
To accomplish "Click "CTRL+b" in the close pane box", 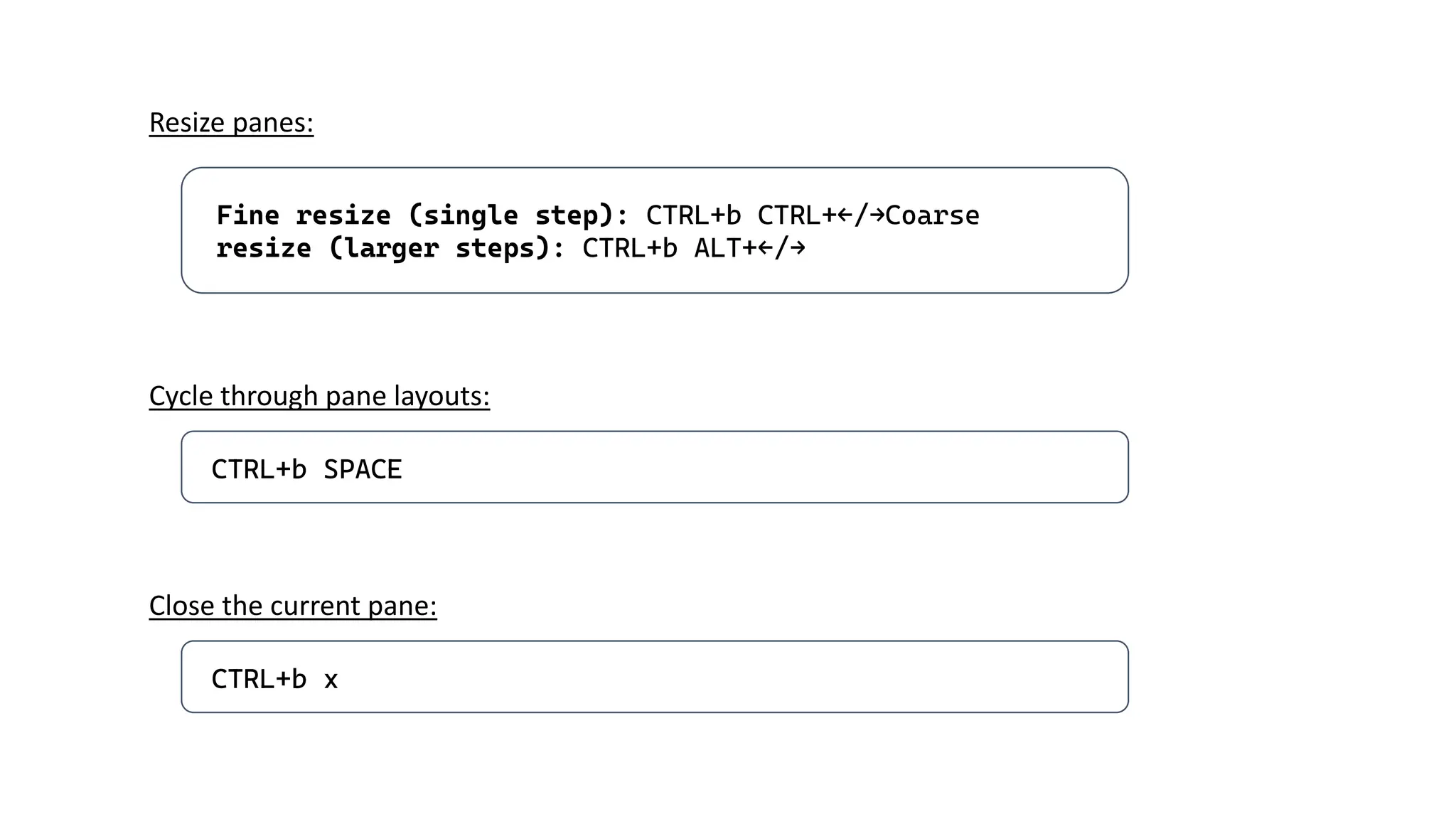I will 259,680.
